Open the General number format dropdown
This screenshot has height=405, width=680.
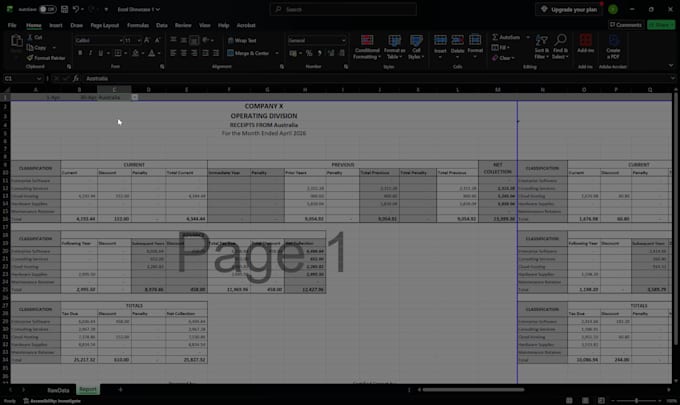click(343, 40)
